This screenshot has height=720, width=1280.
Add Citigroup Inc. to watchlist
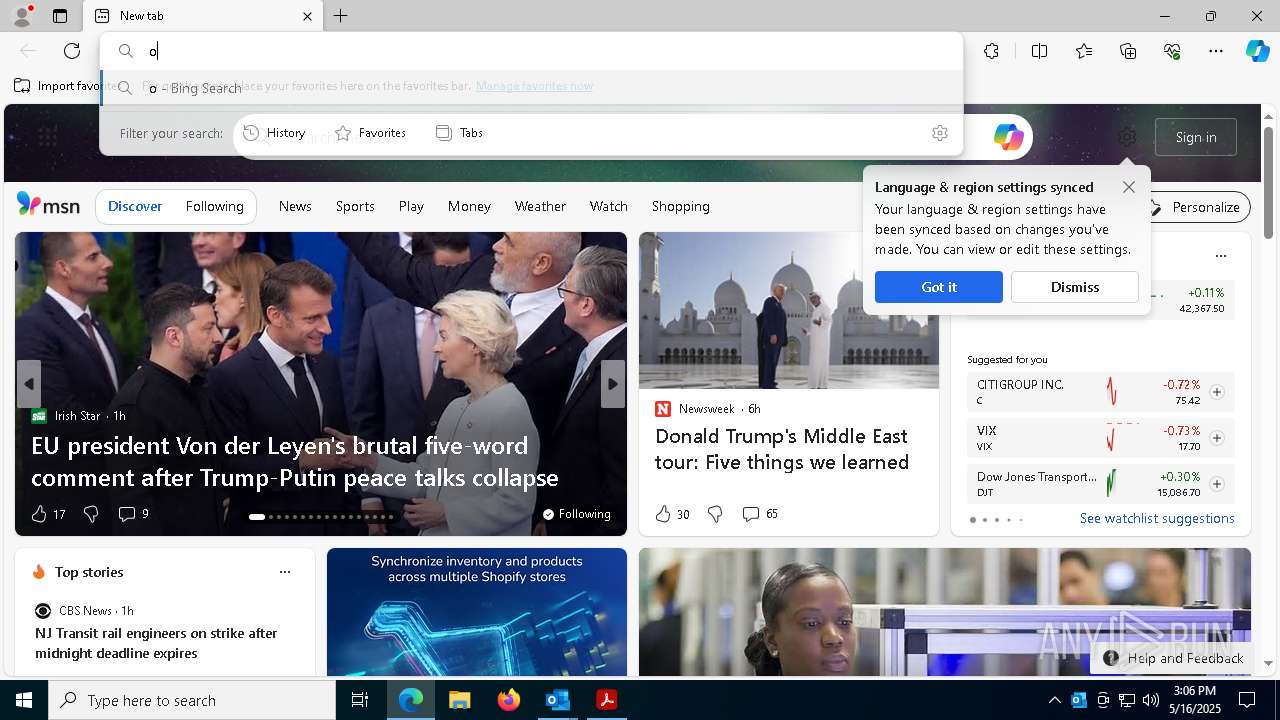[x=1217, y=392]
